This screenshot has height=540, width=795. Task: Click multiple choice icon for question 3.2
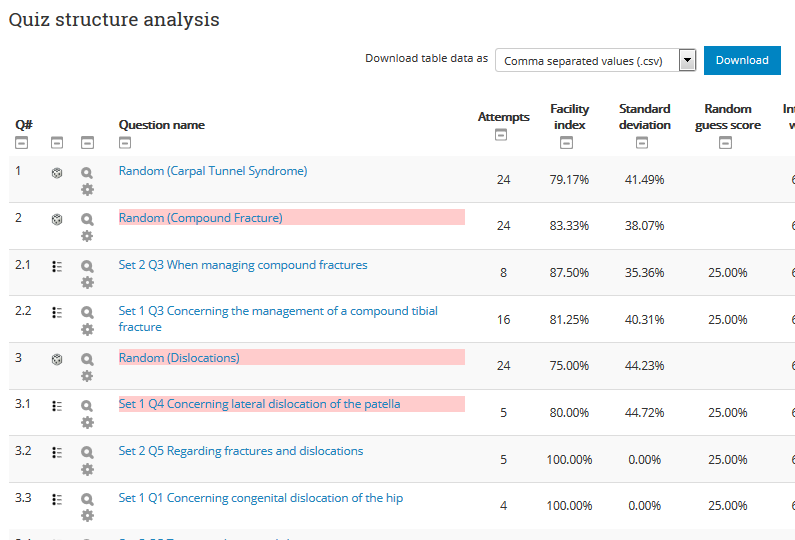[57, 452]
